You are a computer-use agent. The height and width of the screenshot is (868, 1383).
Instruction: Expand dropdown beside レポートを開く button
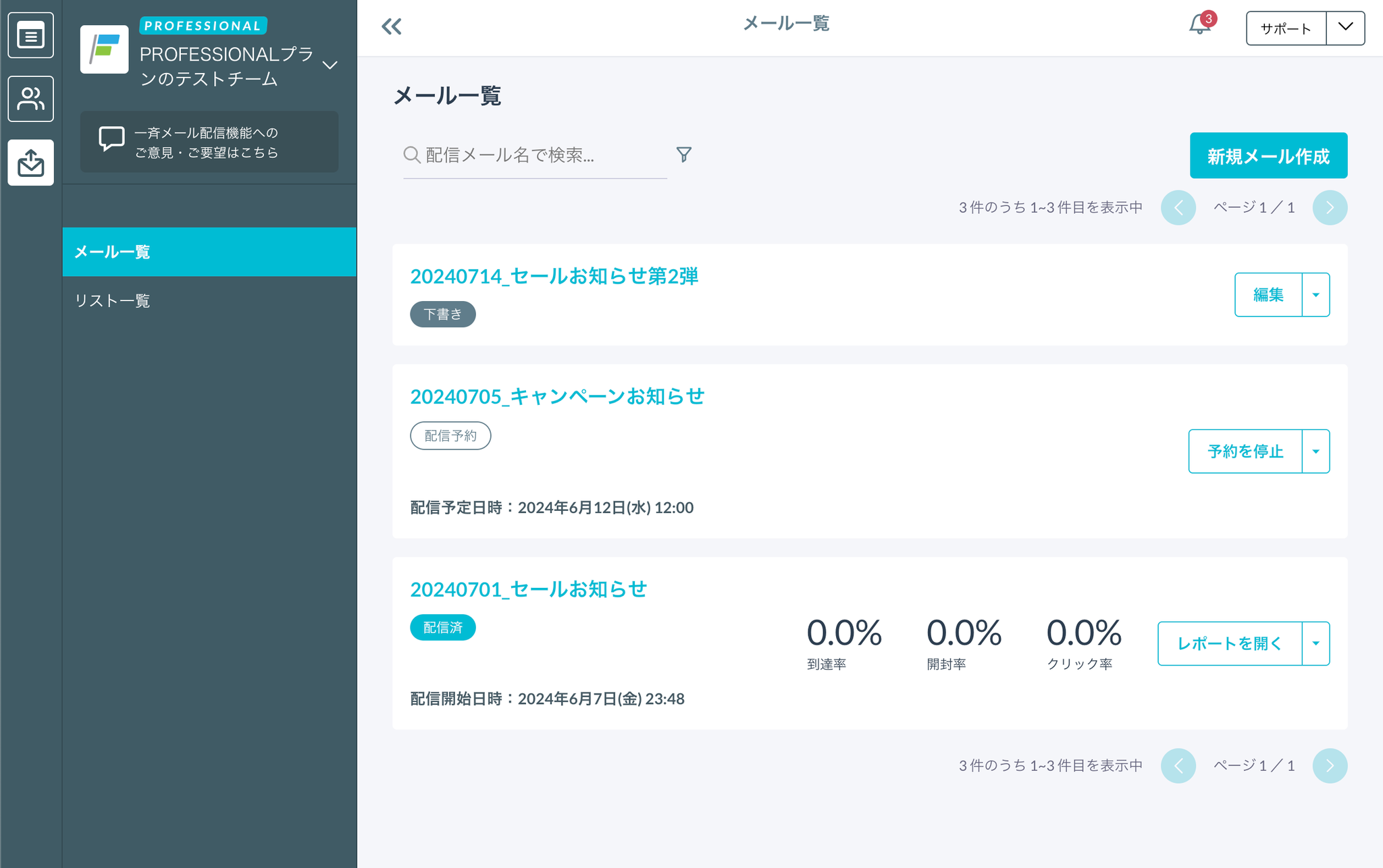(1315, 643)
